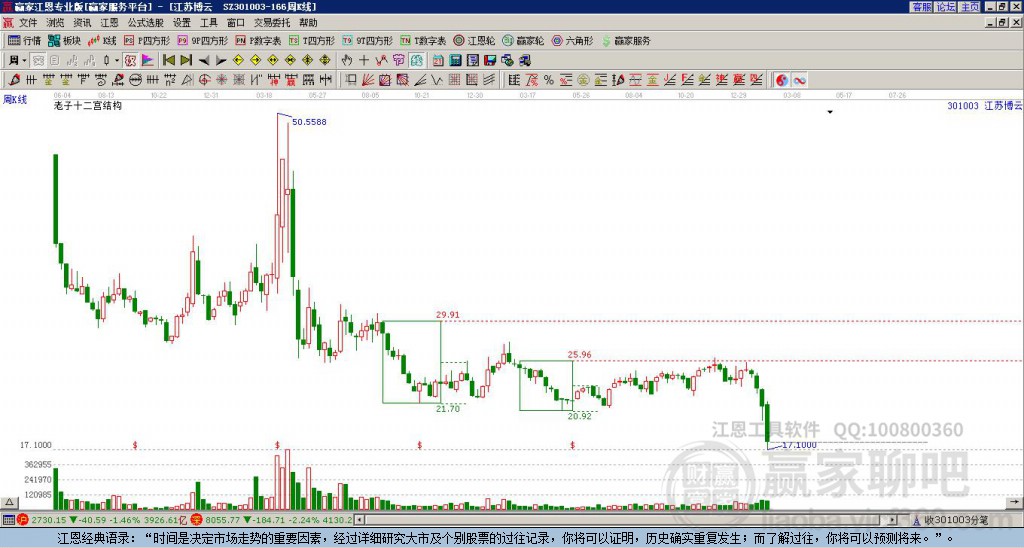
Task: Open the calendar icon tool
Action: point(438,61)
